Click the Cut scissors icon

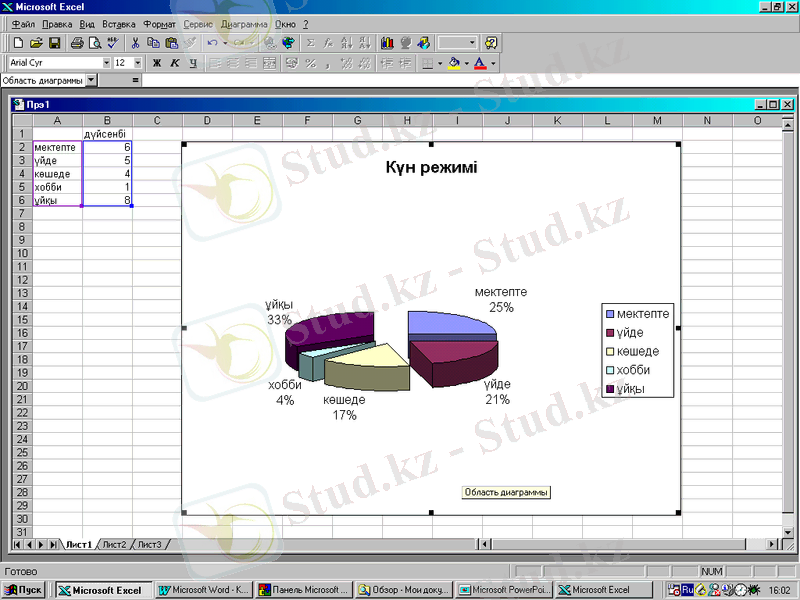tap(135, 43)
